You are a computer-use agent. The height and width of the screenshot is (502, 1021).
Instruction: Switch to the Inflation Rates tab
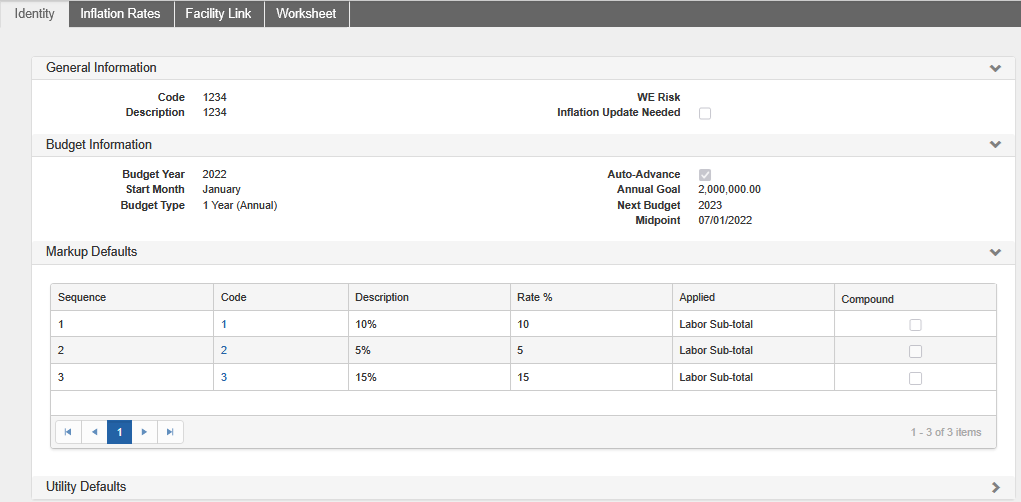click(x=121, y=14)
